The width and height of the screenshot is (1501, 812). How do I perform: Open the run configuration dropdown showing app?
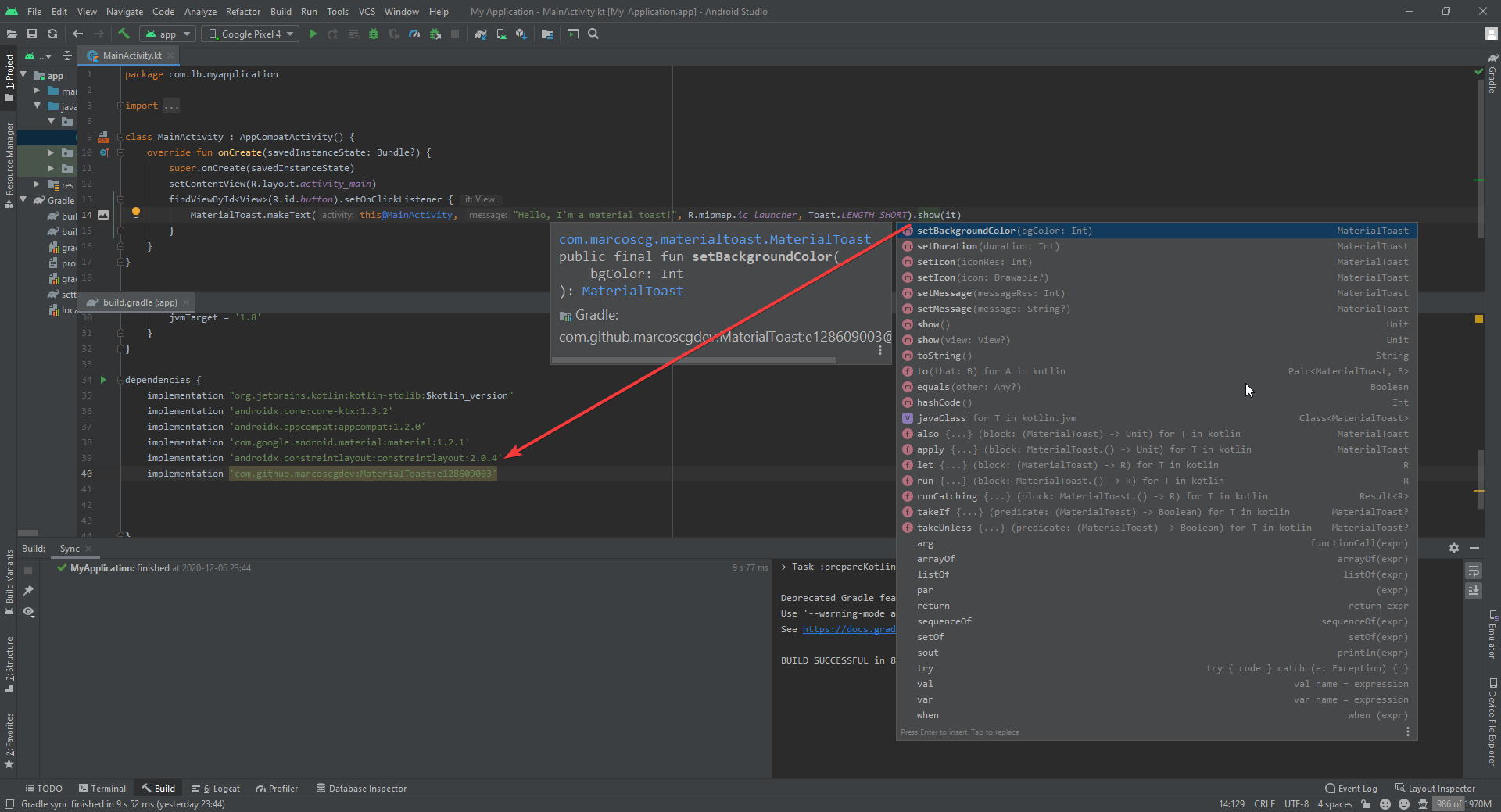coord(167,34)
